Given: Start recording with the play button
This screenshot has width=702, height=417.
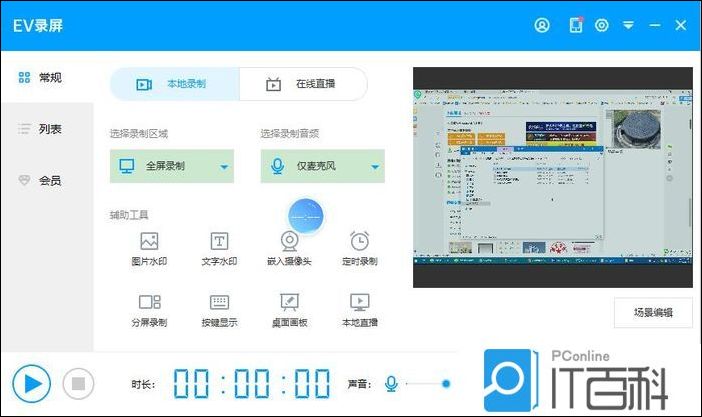Looking at the screenshot, I should [x=31, y=384].
